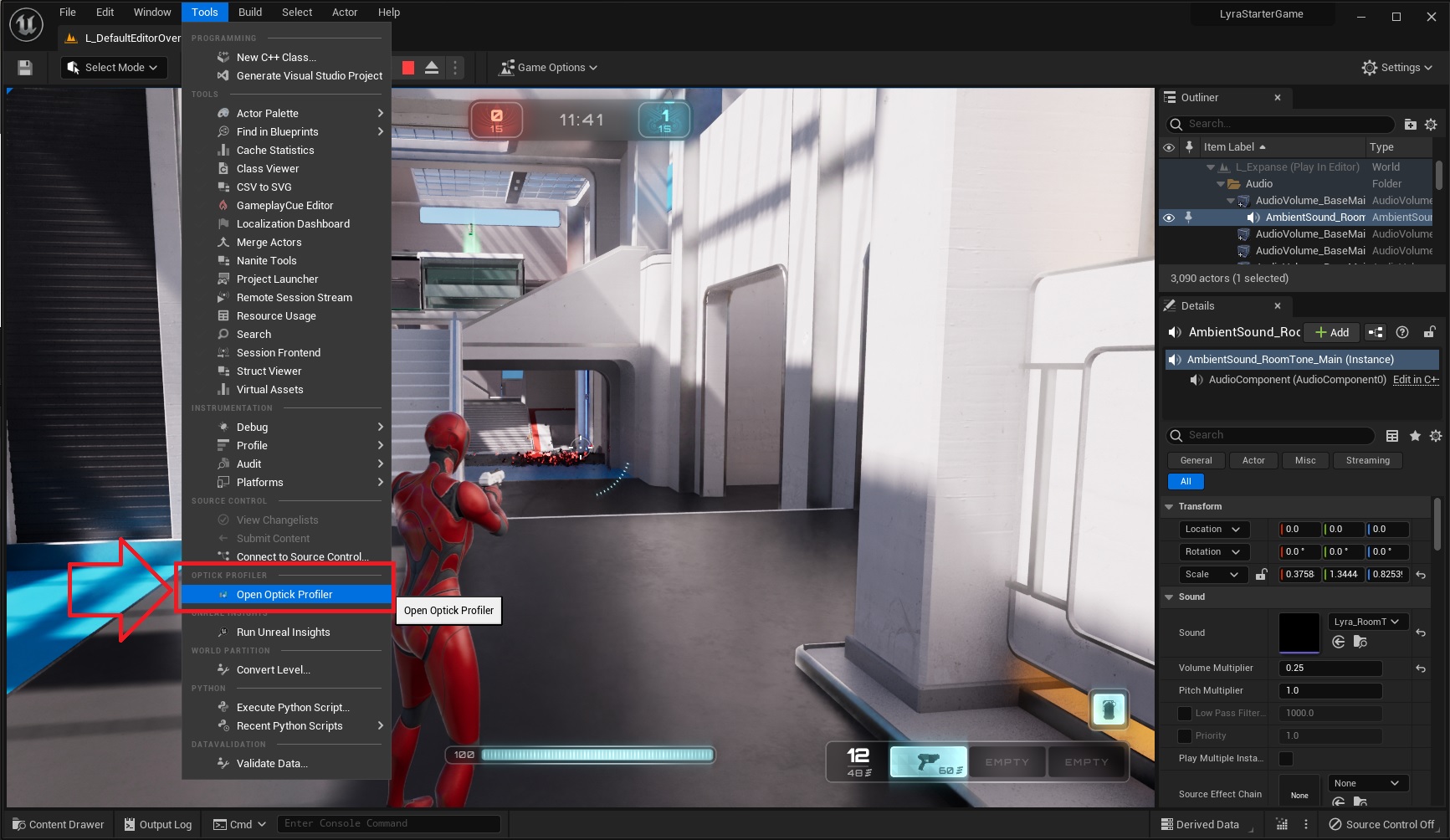This screenshot has width=1450, height=840.
Task: Open the Scale type dropdown
Action: [1213, 575]
